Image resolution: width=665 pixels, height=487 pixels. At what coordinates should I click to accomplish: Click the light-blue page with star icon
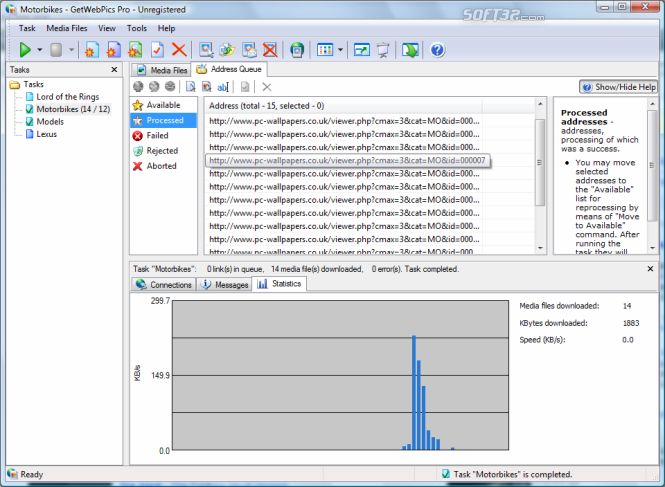[x=92, y=50]
